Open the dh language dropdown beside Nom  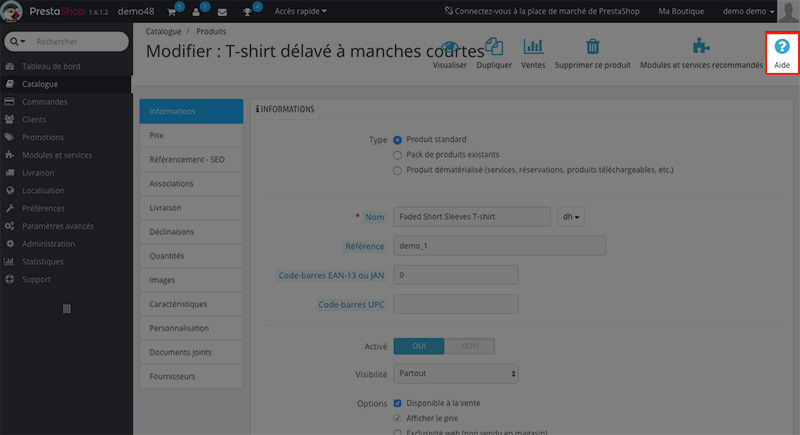(x=571, y=217)
